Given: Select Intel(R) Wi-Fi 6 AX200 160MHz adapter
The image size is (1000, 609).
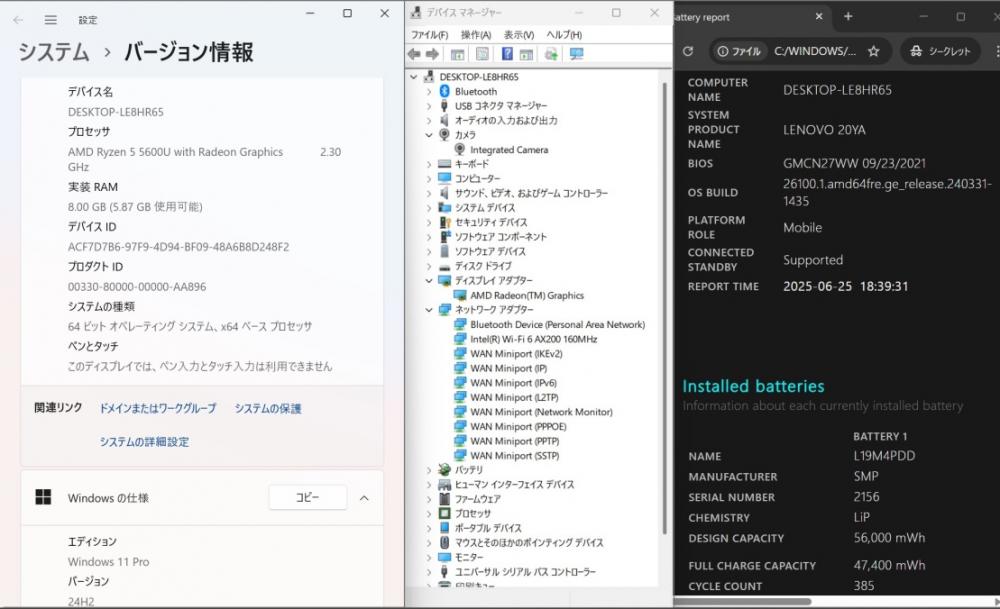Looking at the screenshot, I should coord(534,339).
